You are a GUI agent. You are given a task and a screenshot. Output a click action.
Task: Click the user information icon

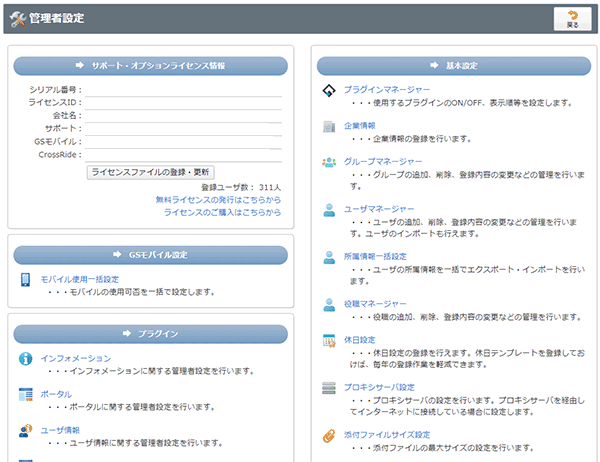(x=26, y=431)
